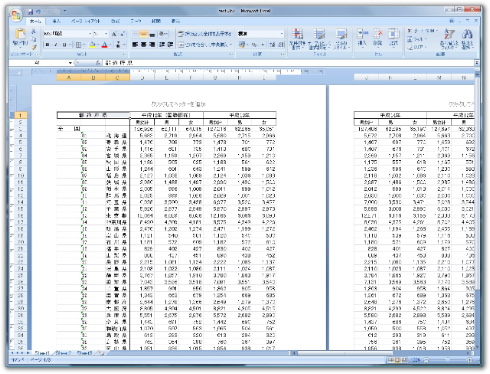Open the font name combo box
The width and height of the screenshot is (490, 374).
coord(67,34)
